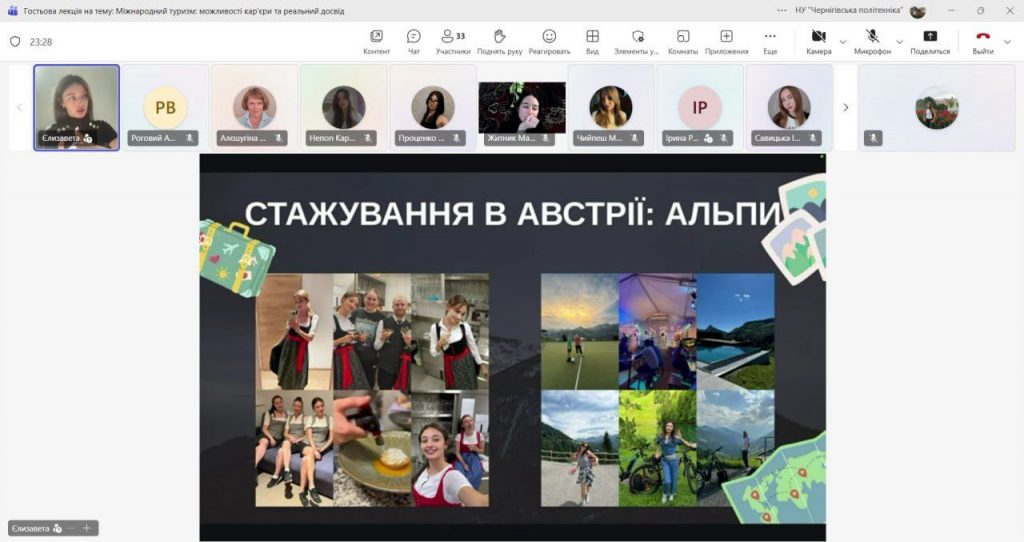Expand the arrow next to Выйти

tap(1008, 42)
